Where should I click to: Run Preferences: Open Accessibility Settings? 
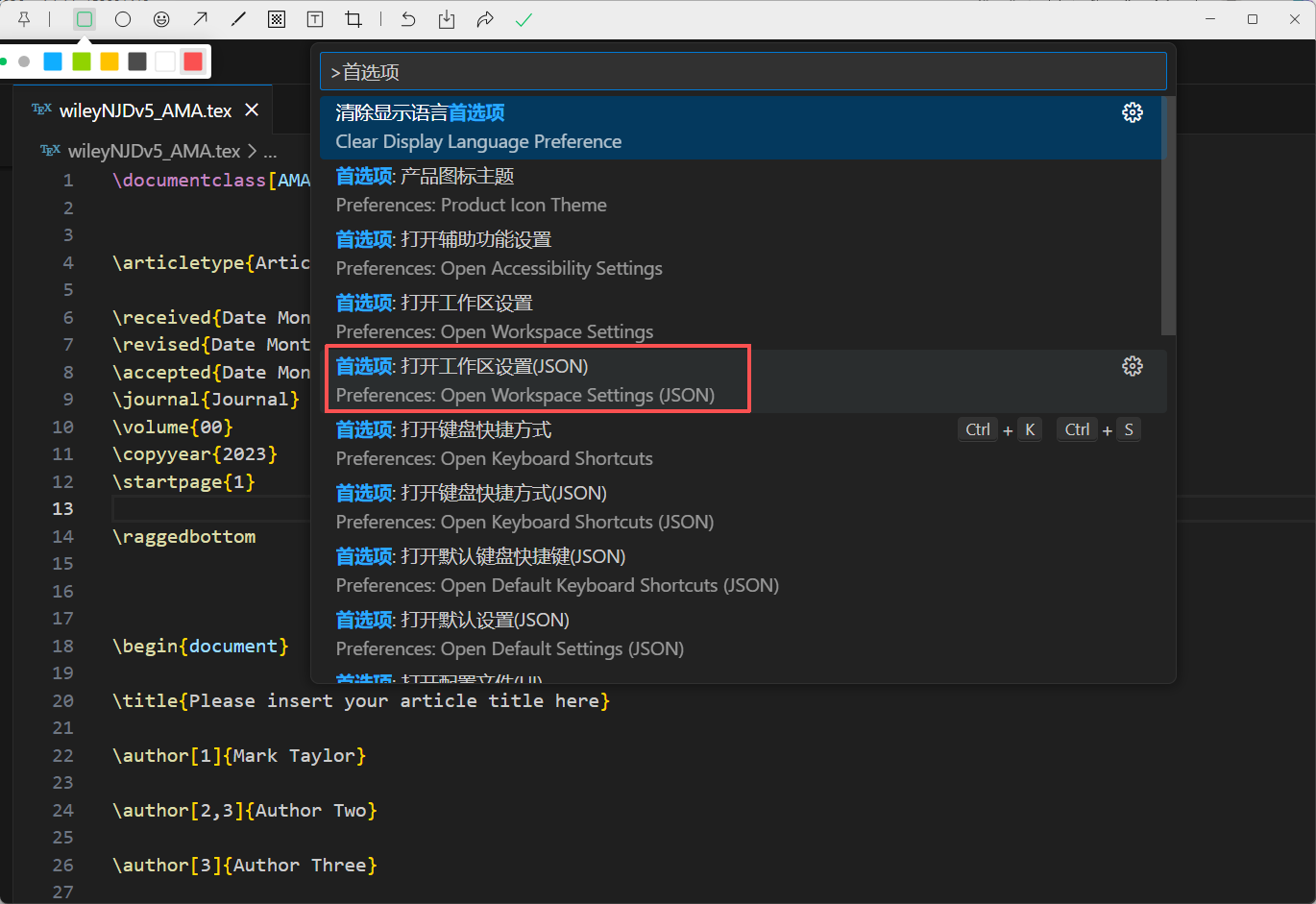point(742,254)
